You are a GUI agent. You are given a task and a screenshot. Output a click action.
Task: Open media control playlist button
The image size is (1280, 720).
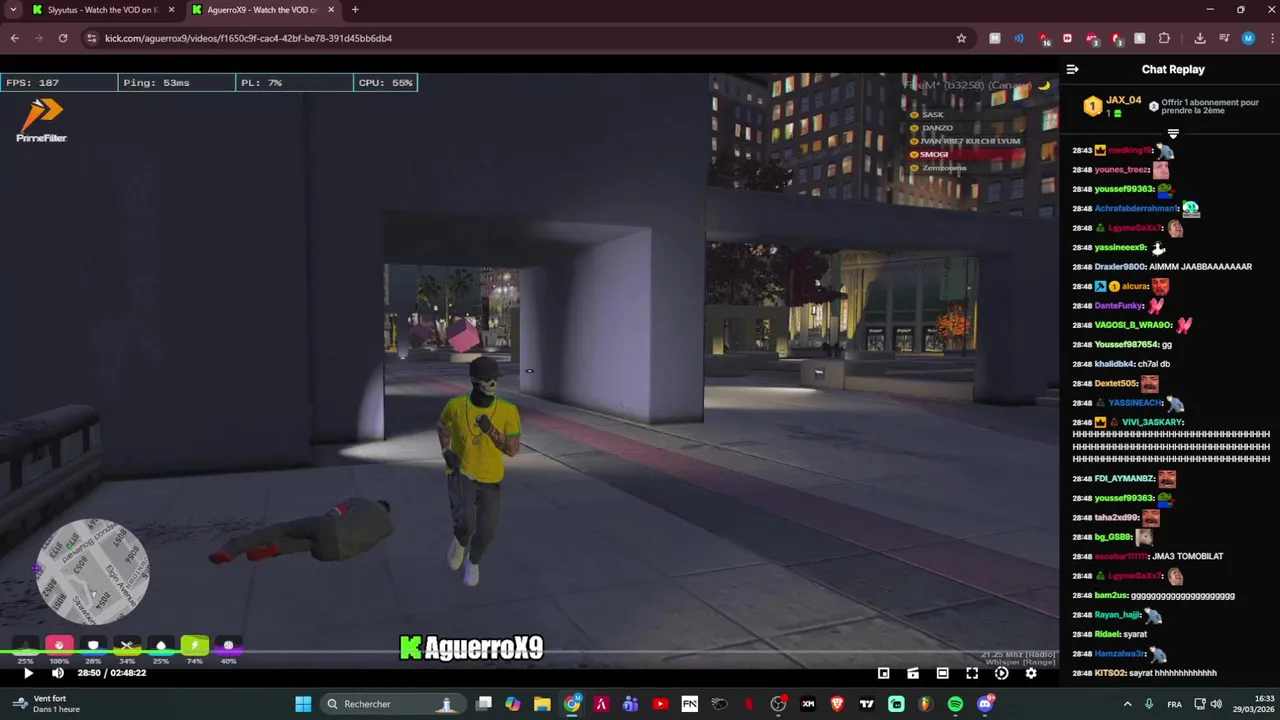(x=1224, y=38)
